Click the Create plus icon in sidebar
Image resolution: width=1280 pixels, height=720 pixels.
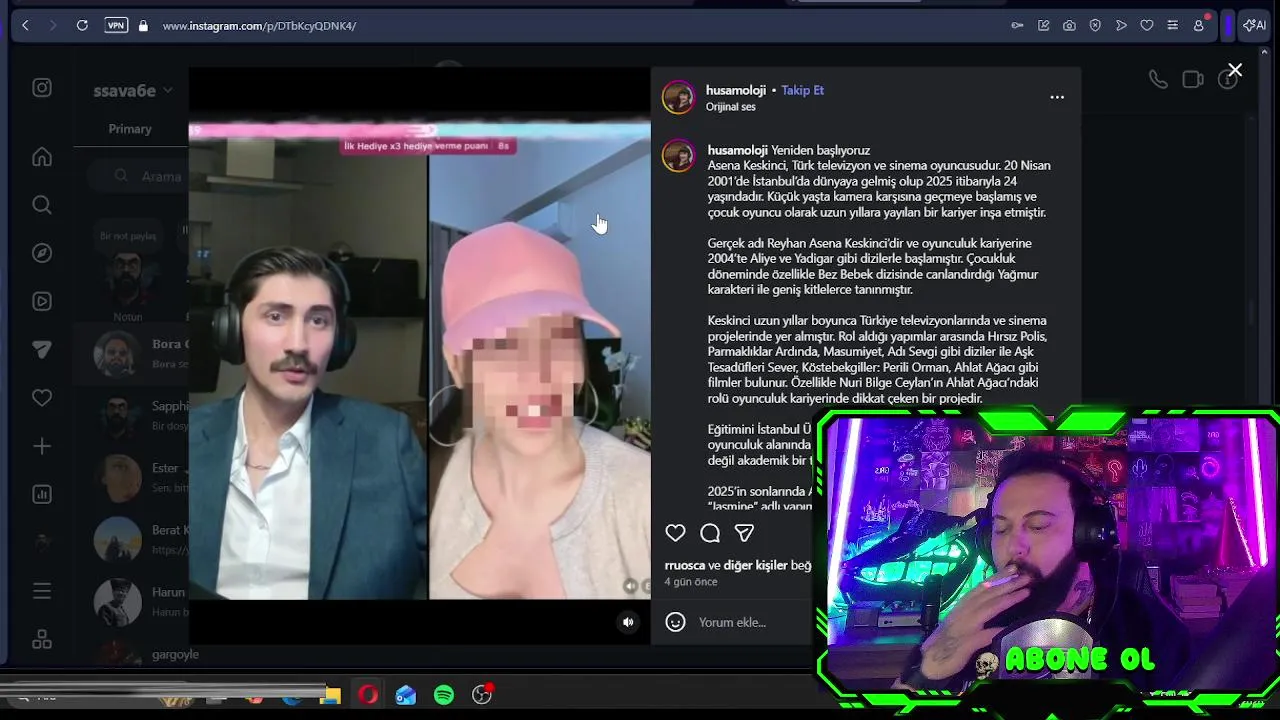point(42,446)
